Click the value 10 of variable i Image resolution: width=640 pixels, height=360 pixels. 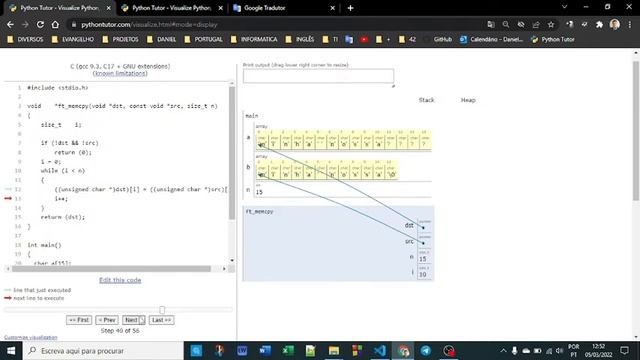pyautogui.click(x=423, y=274)
